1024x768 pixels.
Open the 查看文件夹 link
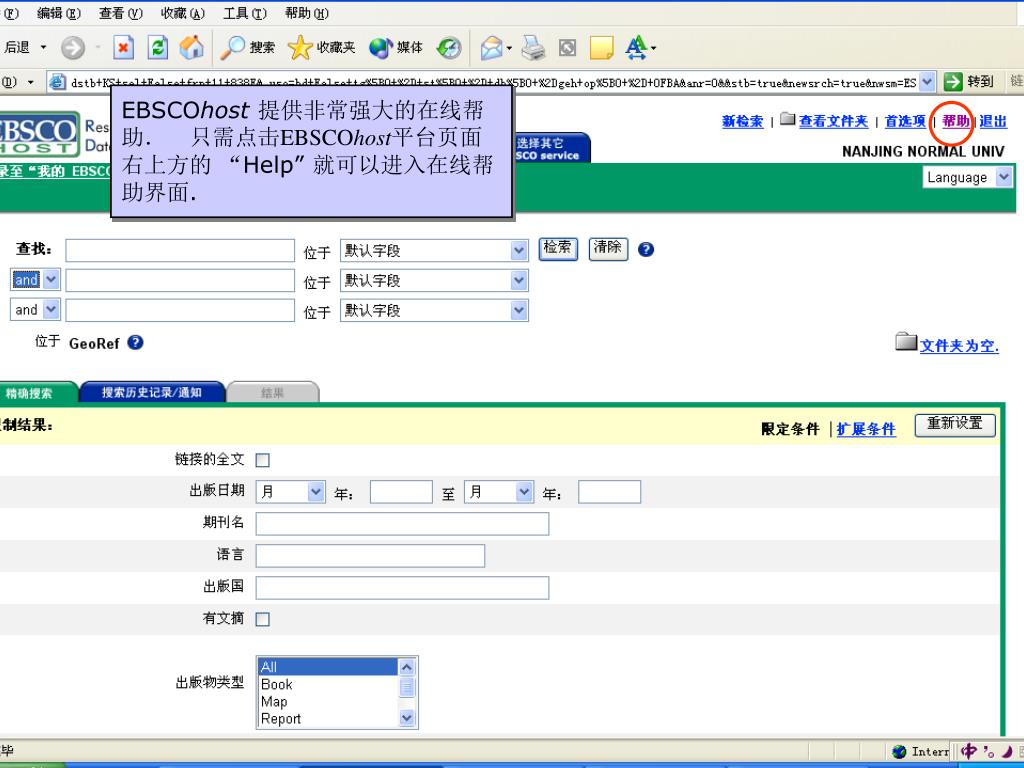pos(833,121)
